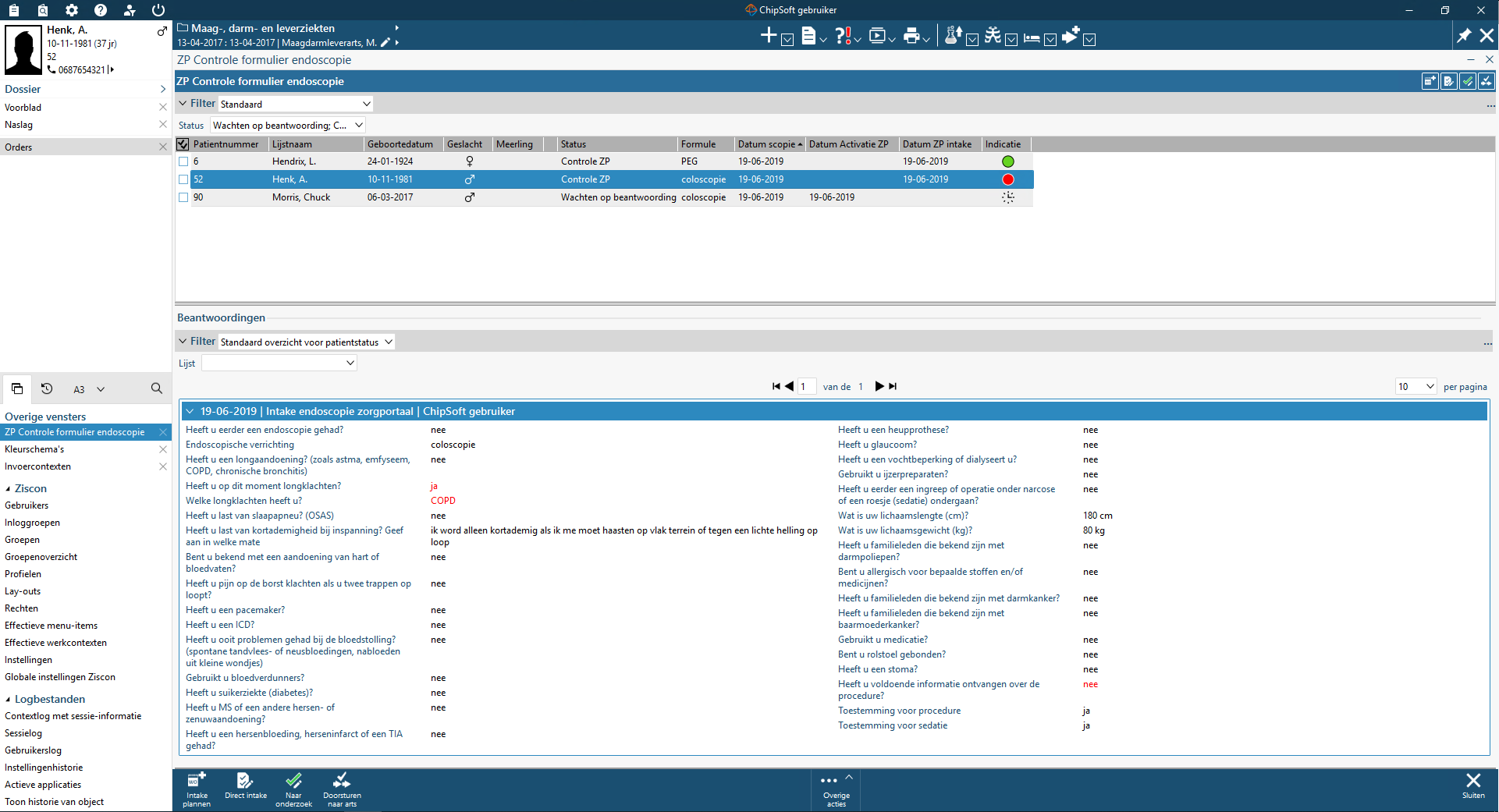Sort by Datum scopie column header
Viewport: 1499px width, 812px height.
[770, 144]
